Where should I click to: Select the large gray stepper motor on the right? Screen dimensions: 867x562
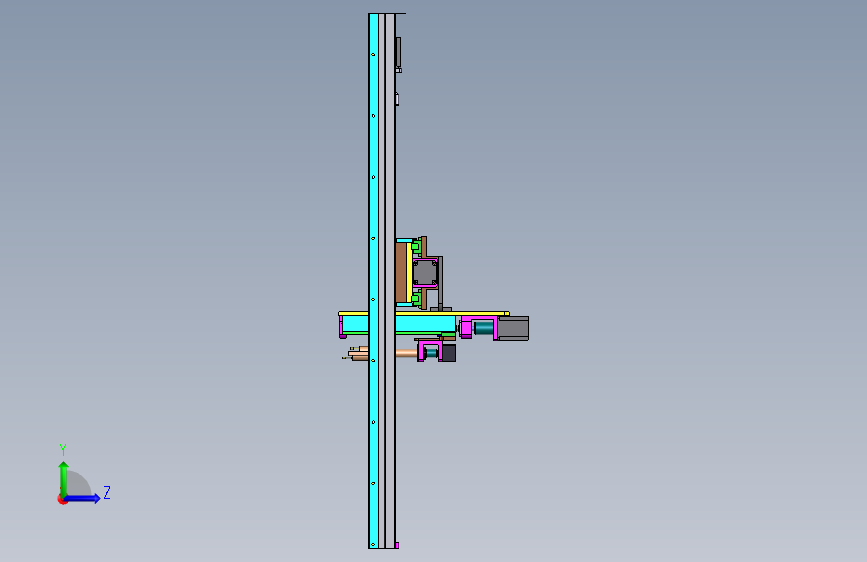(x=513, y=328)
